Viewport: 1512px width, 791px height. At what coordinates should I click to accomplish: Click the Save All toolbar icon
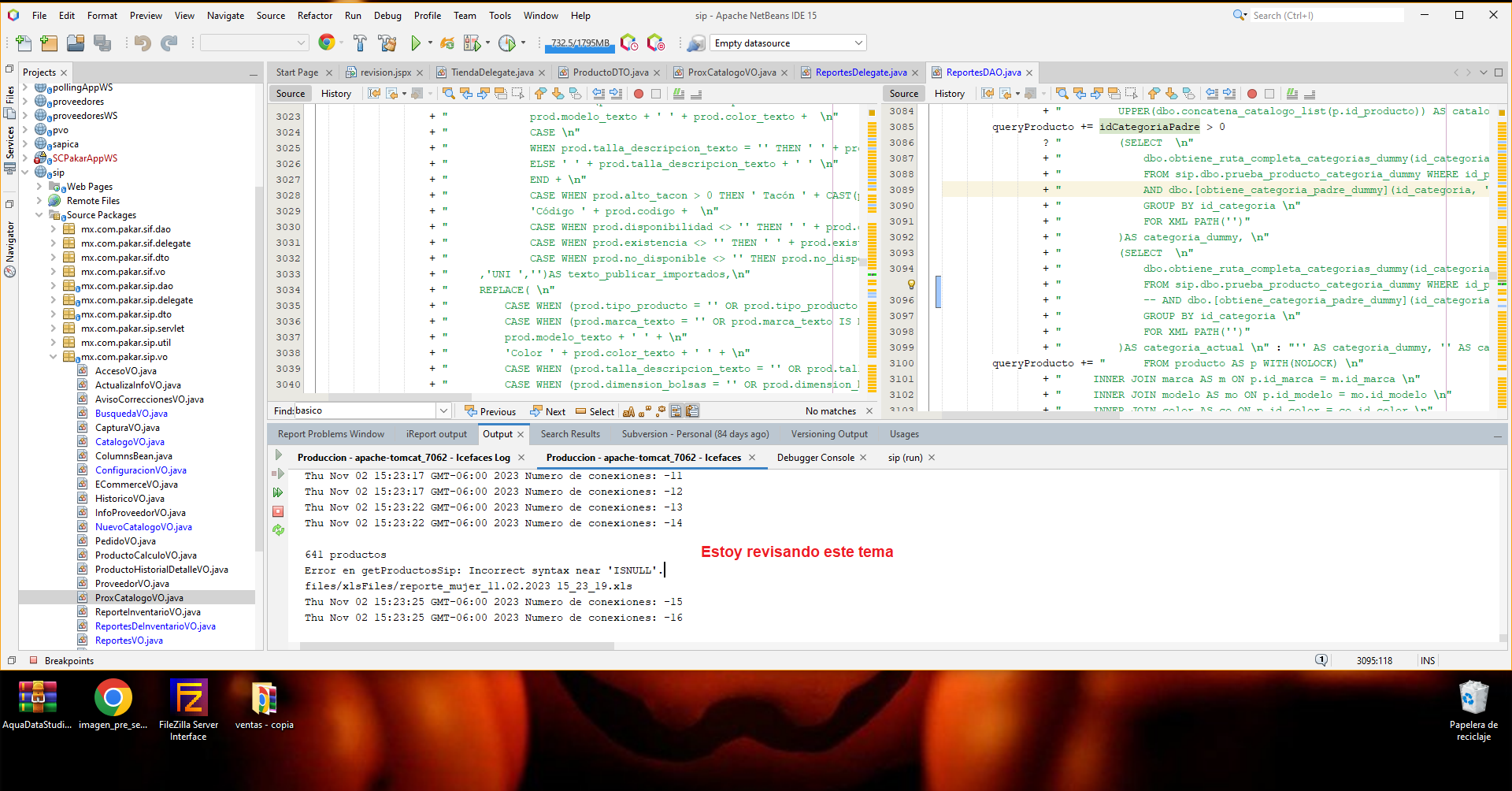[102, 43]
